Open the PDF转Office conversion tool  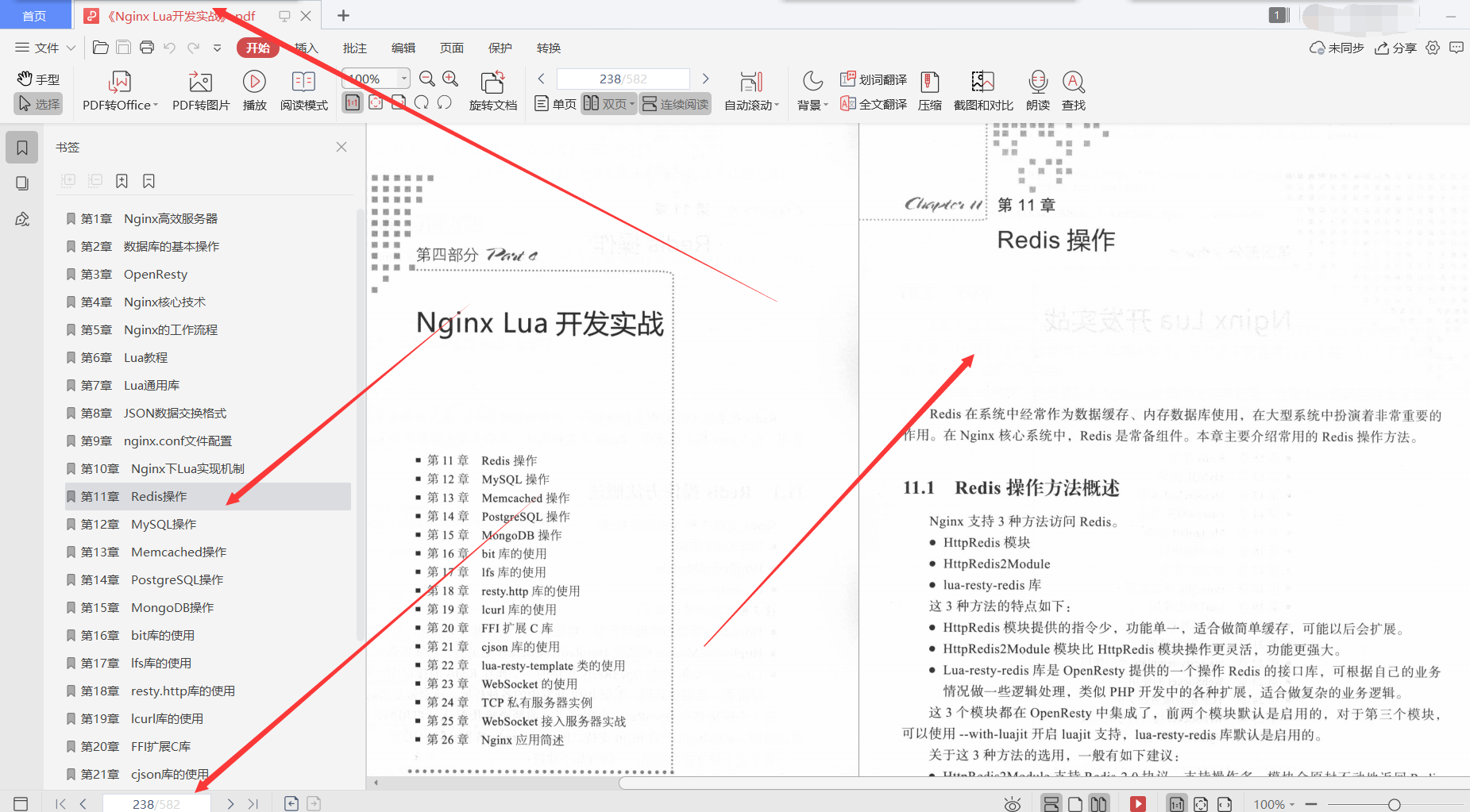[118, 90]
